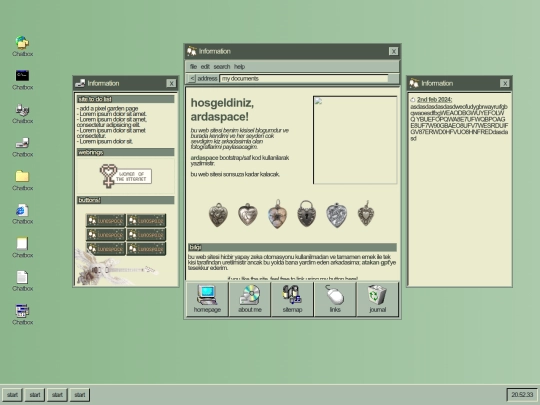Go to homepage via the computer icon
Screen dimensions: 540x405
coord(207,299)
